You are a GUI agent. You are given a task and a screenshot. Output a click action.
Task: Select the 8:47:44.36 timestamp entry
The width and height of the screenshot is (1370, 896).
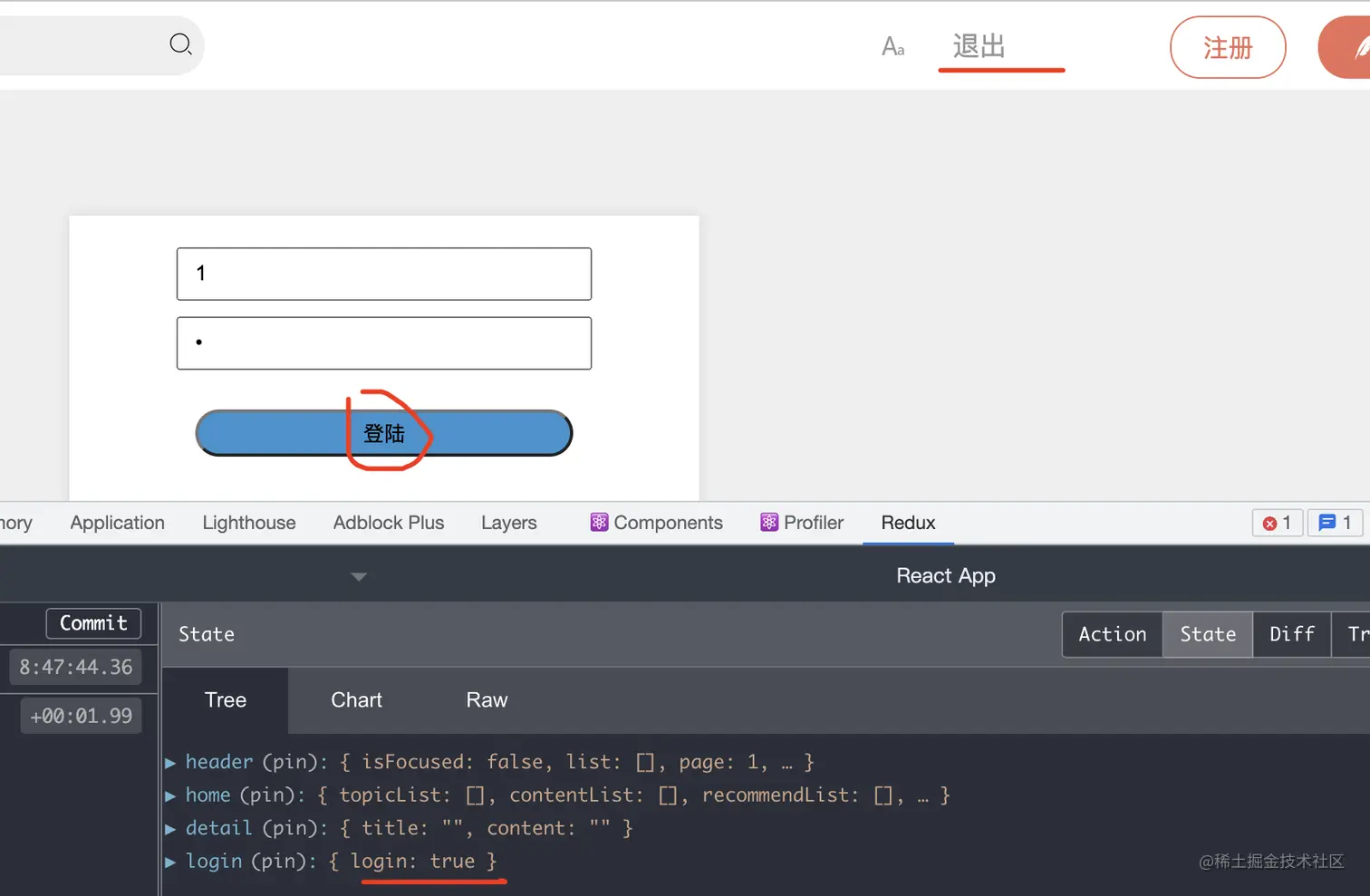pos(76,667)
